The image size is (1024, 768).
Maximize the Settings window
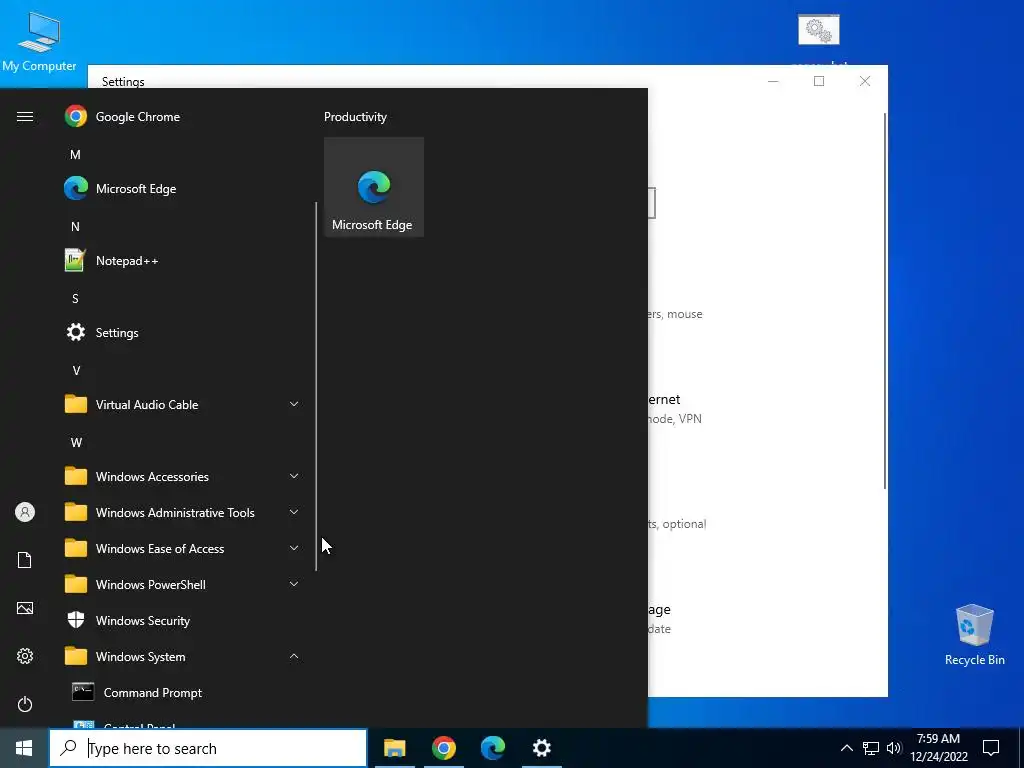tap(819, 81)
